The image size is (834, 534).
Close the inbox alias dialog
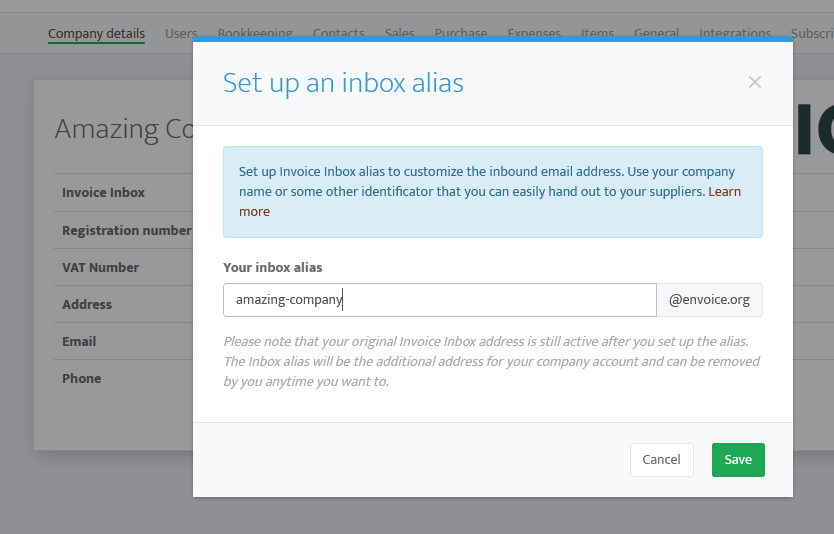[x=754, y=82]
